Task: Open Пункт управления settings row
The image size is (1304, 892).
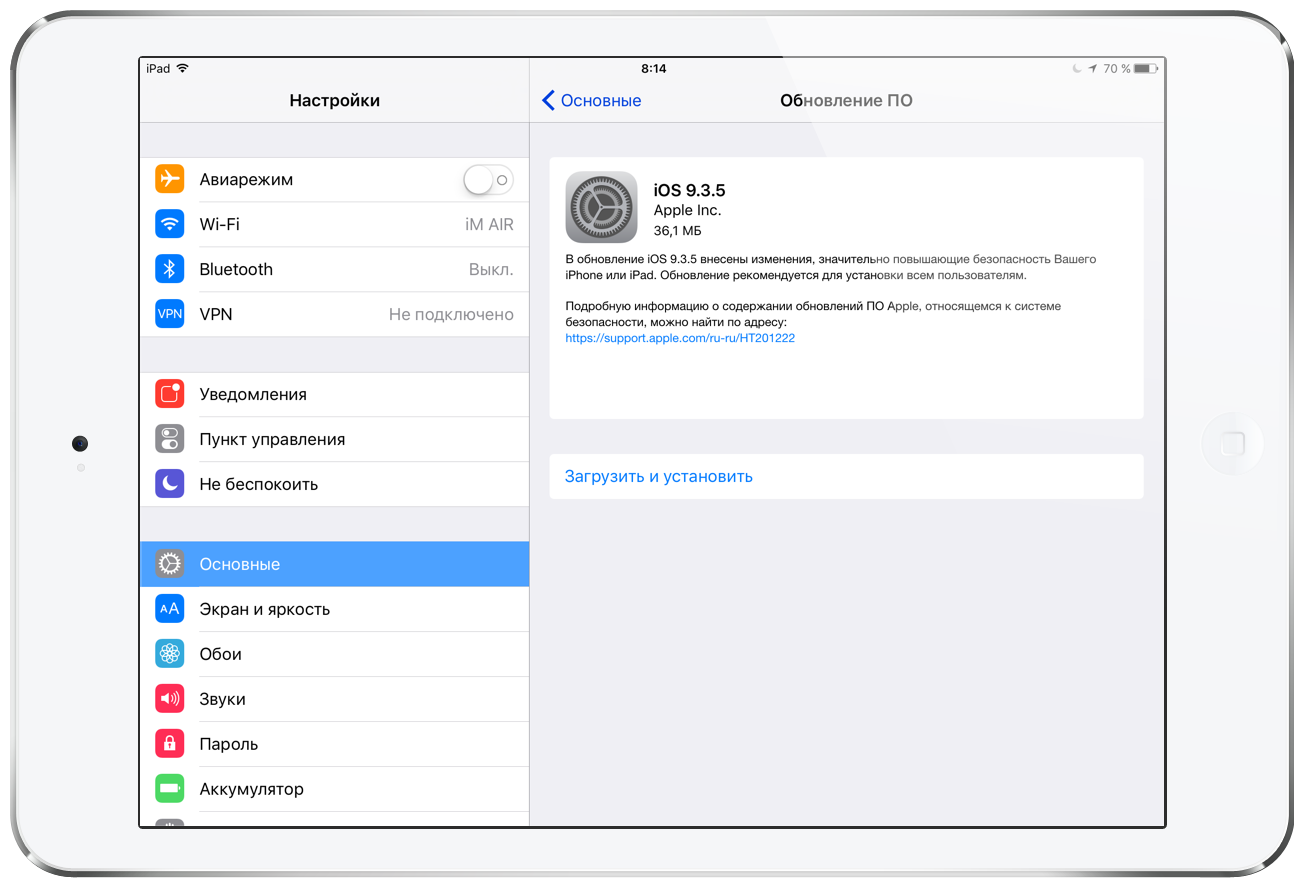Action: (334, 439)
